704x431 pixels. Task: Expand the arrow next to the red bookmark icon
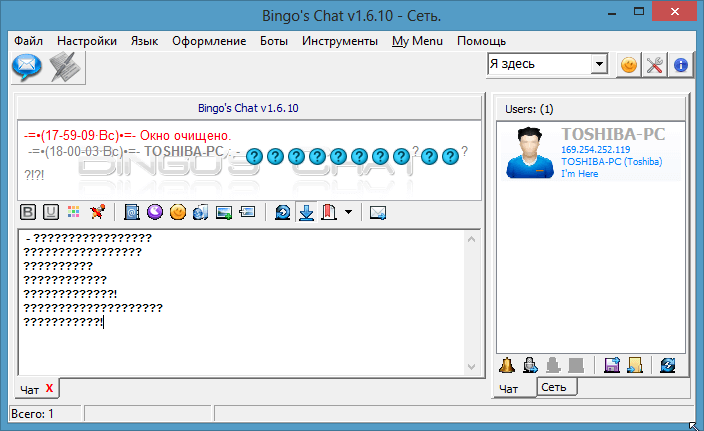(x=347, y=212)
